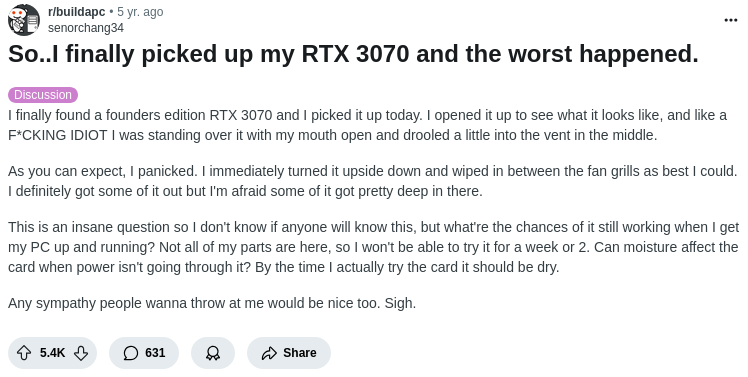Filter by the Discussion flair tag
748x377 pixels.
pyautogui.click(x=43, y=94)
